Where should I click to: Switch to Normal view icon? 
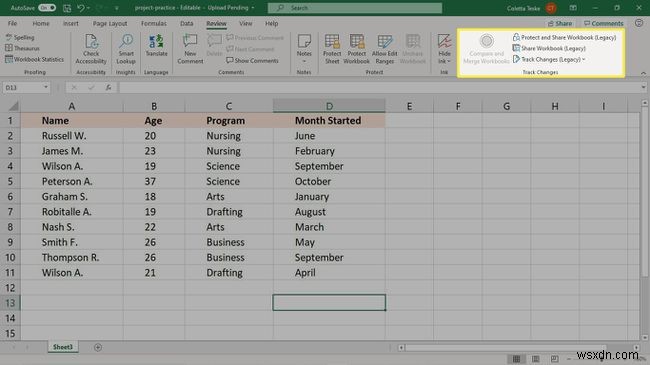point(516,358)
